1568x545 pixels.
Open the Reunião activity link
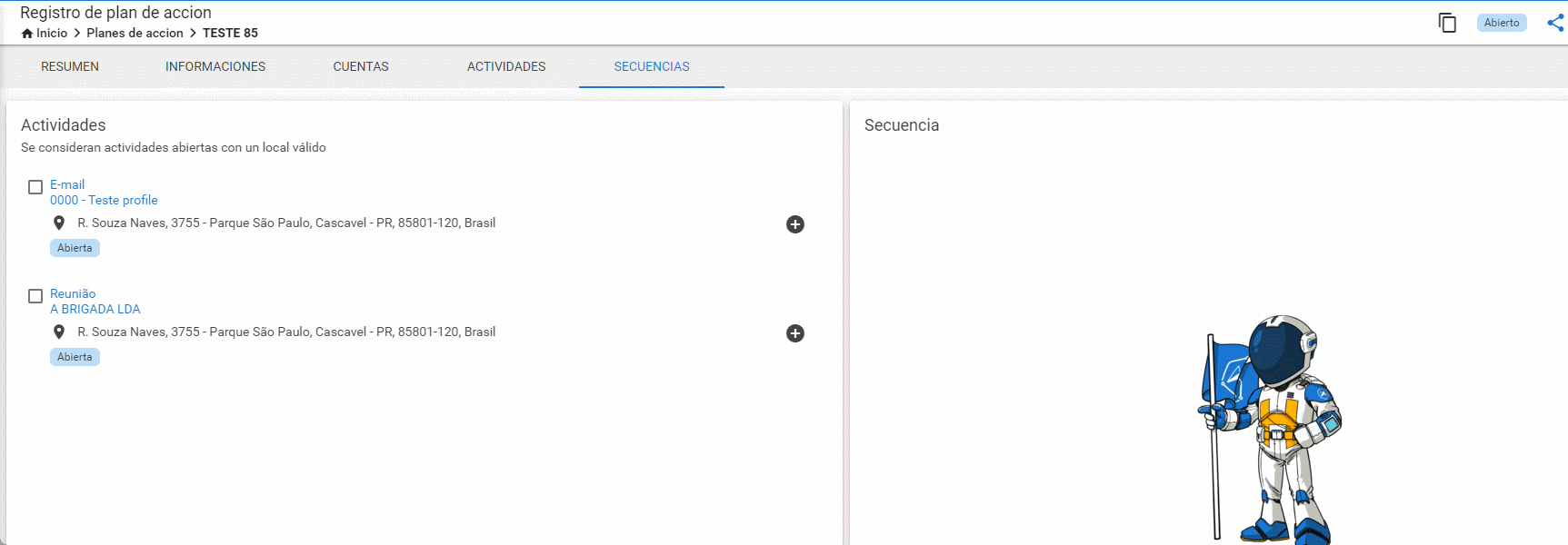pyautogui.click(x=73, y=293)
